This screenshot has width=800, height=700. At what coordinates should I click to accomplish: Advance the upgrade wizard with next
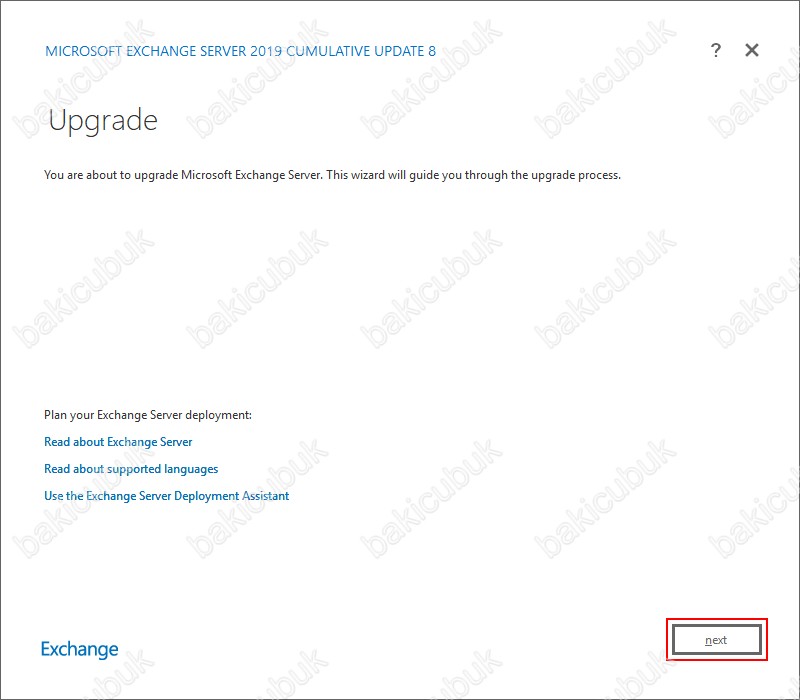tap(716, 640)
